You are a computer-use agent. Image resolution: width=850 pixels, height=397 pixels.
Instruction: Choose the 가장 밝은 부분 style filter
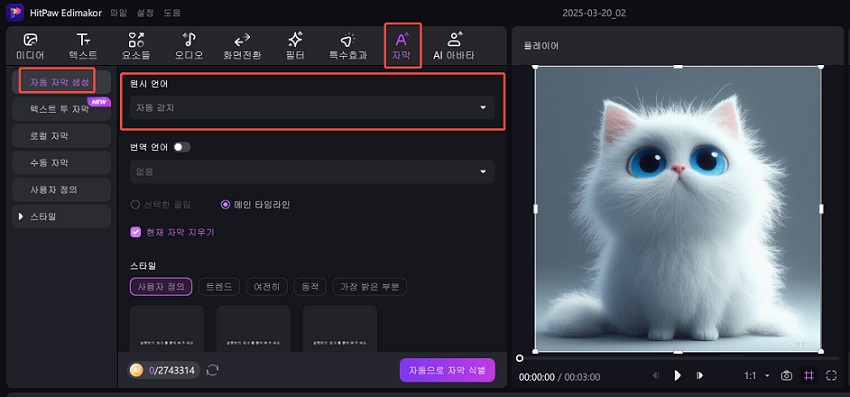(370, 287)
